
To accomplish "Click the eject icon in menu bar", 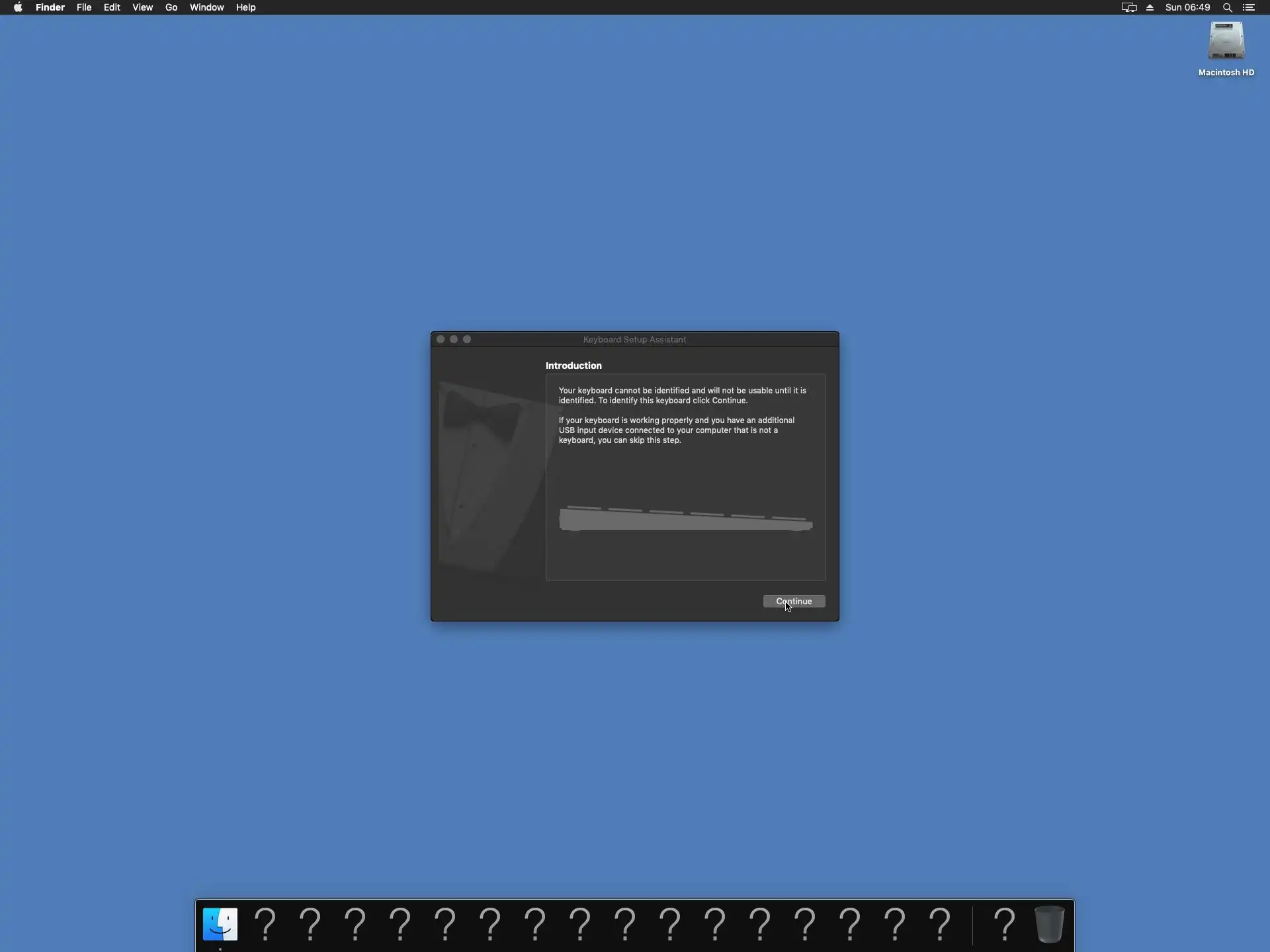I will tap(1150, 7).
